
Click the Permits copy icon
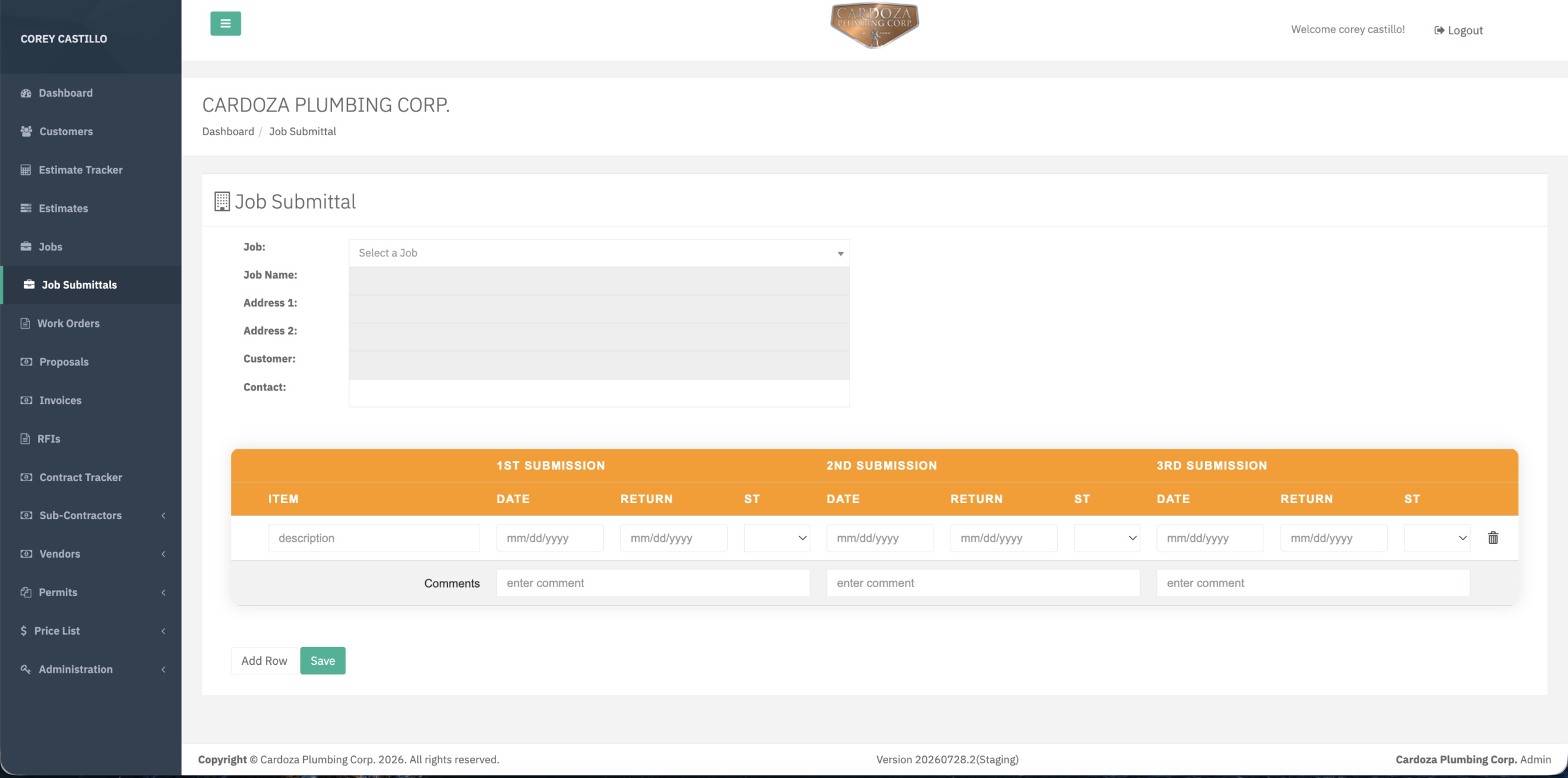pos(26,593)
